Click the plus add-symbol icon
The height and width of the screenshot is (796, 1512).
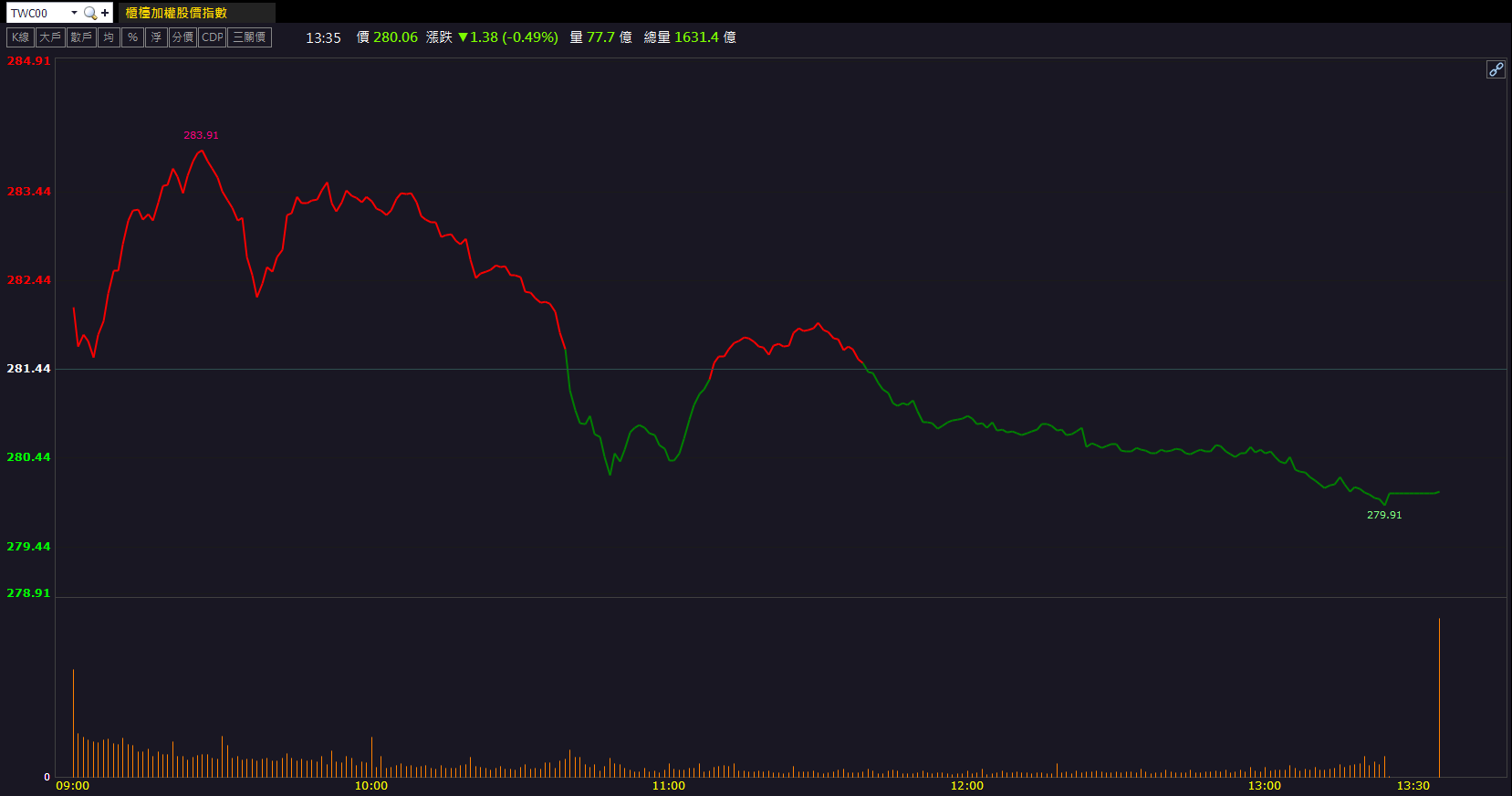105,13
